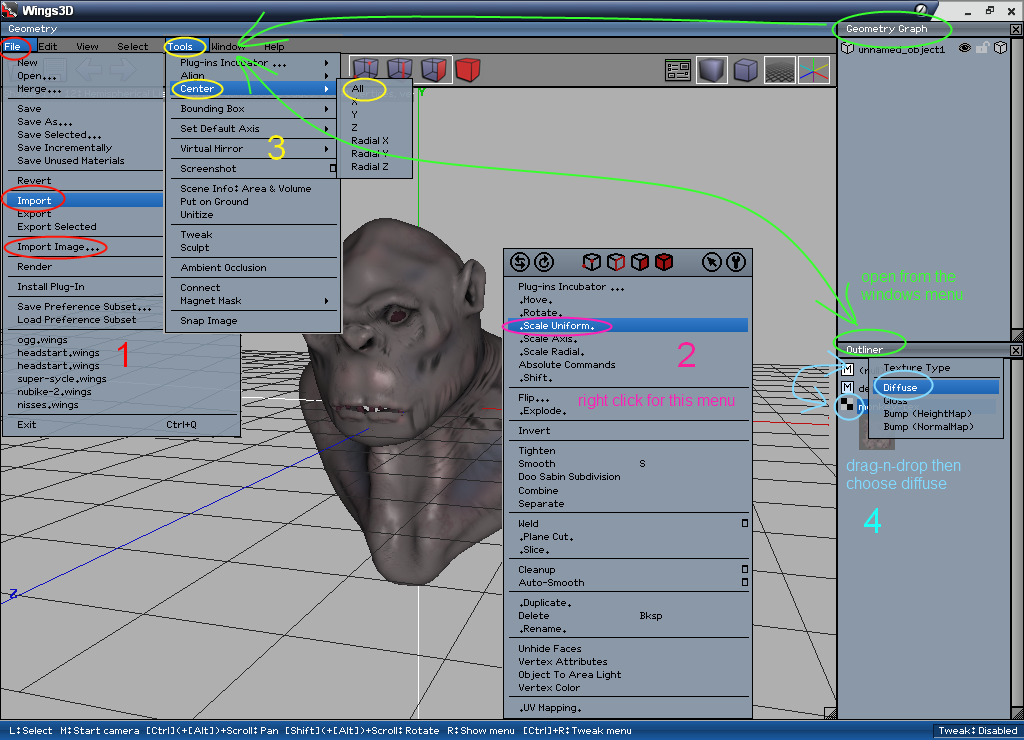Choose edge mode icon in context menu header
This screenshot has width=1024, height=740.
616,263
